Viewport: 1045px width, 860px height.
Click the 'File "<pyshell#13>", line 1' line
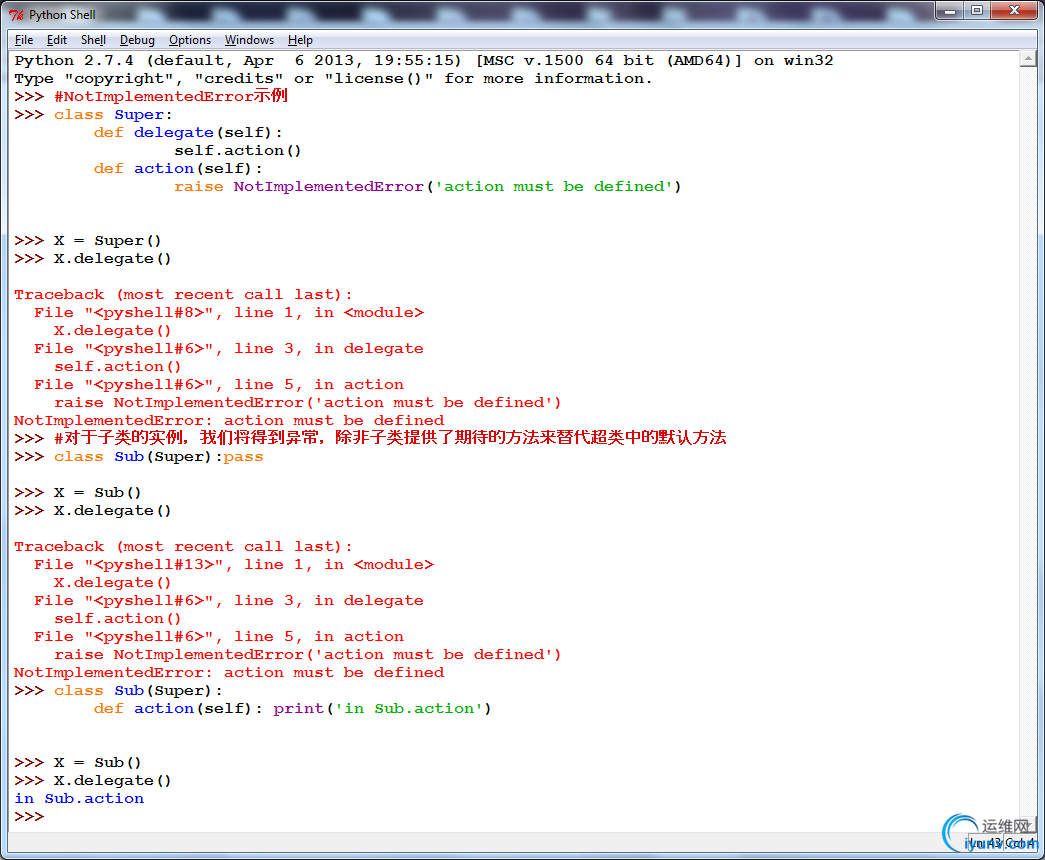[235, 565]
